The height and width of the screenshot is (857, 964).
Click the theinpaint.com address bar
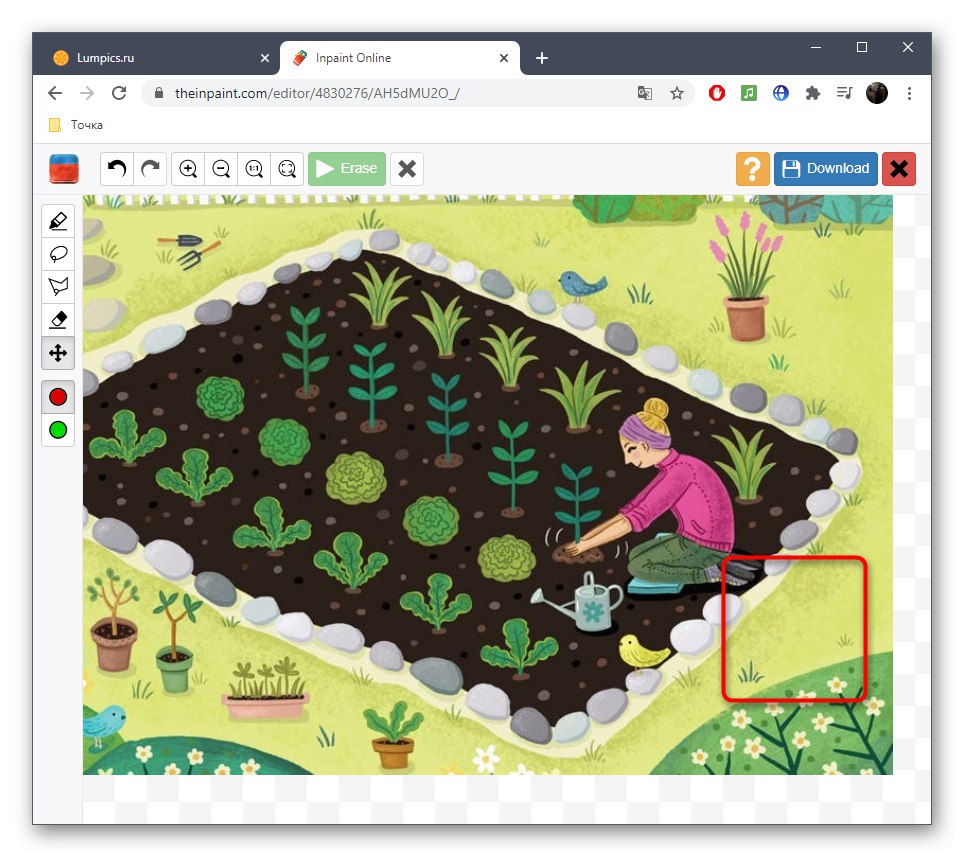point(418,93)
